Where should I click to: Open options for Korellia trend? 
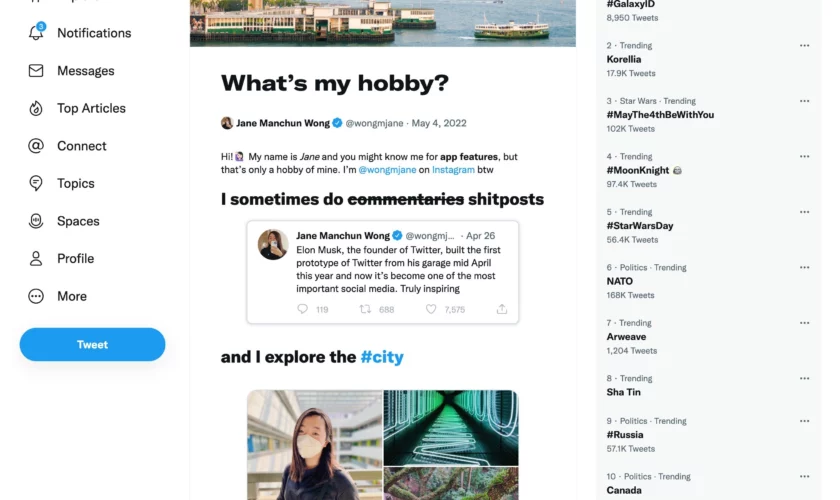pyautogui.click(x=804, y=46)
